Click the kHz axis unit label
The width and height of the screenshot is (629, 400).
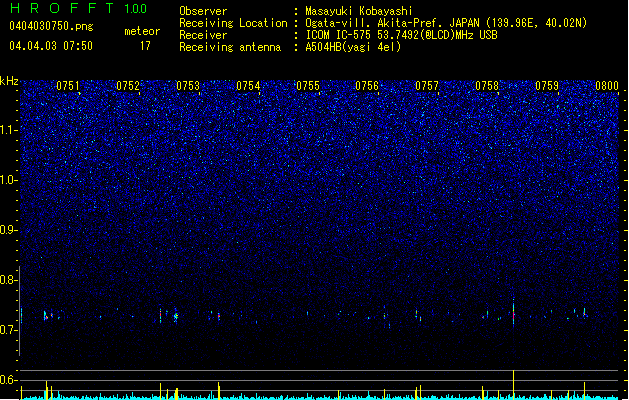(9, 81)
